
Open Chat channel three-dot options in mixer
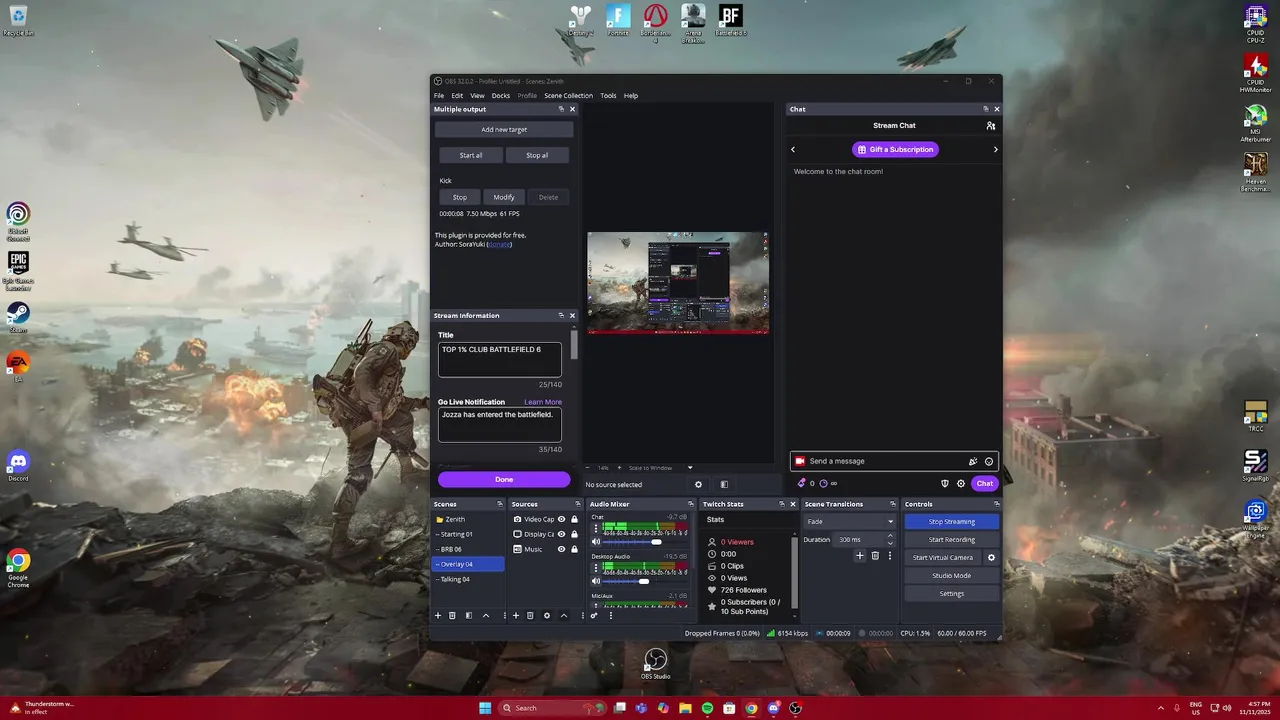[596, 528]
